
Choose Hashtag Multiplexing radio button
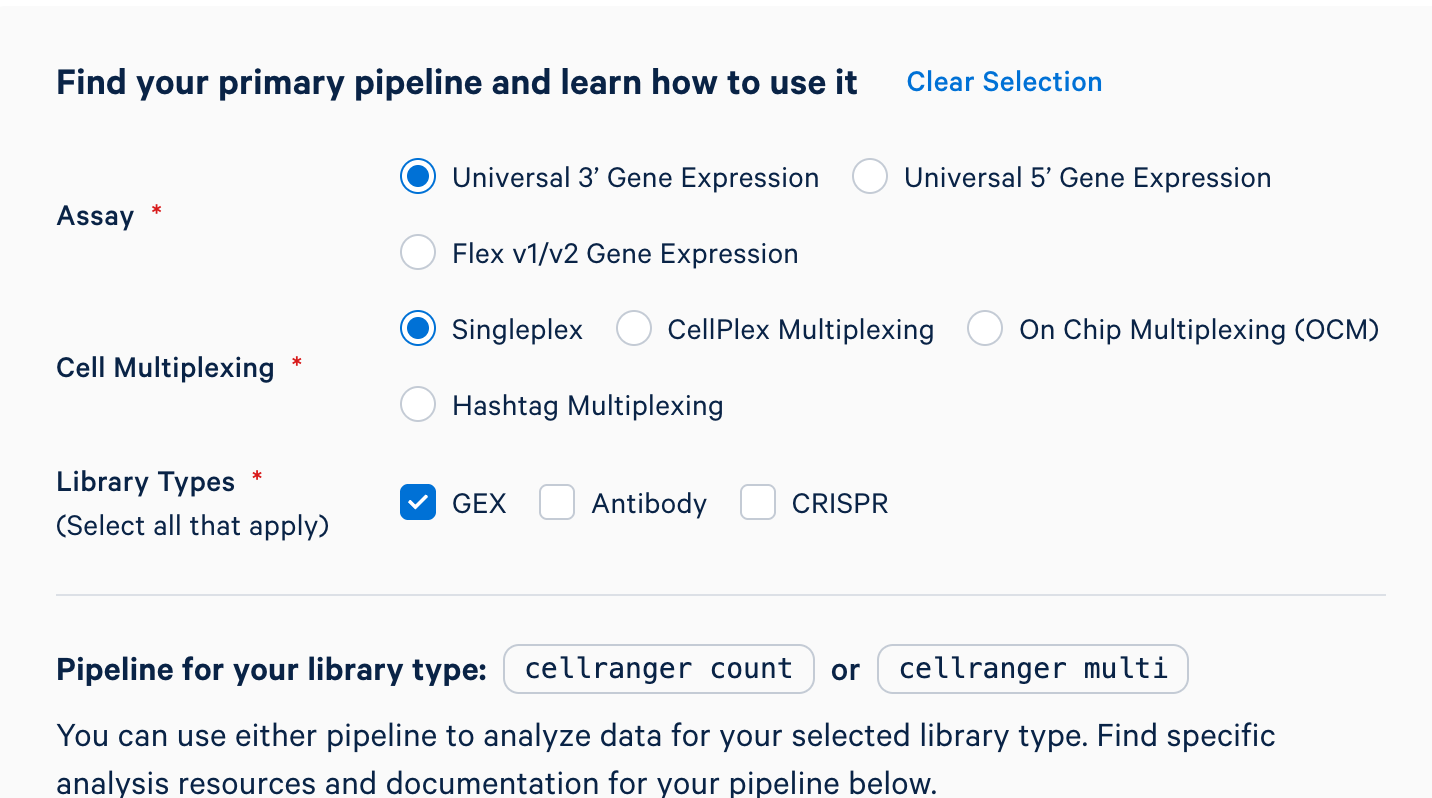418,405
